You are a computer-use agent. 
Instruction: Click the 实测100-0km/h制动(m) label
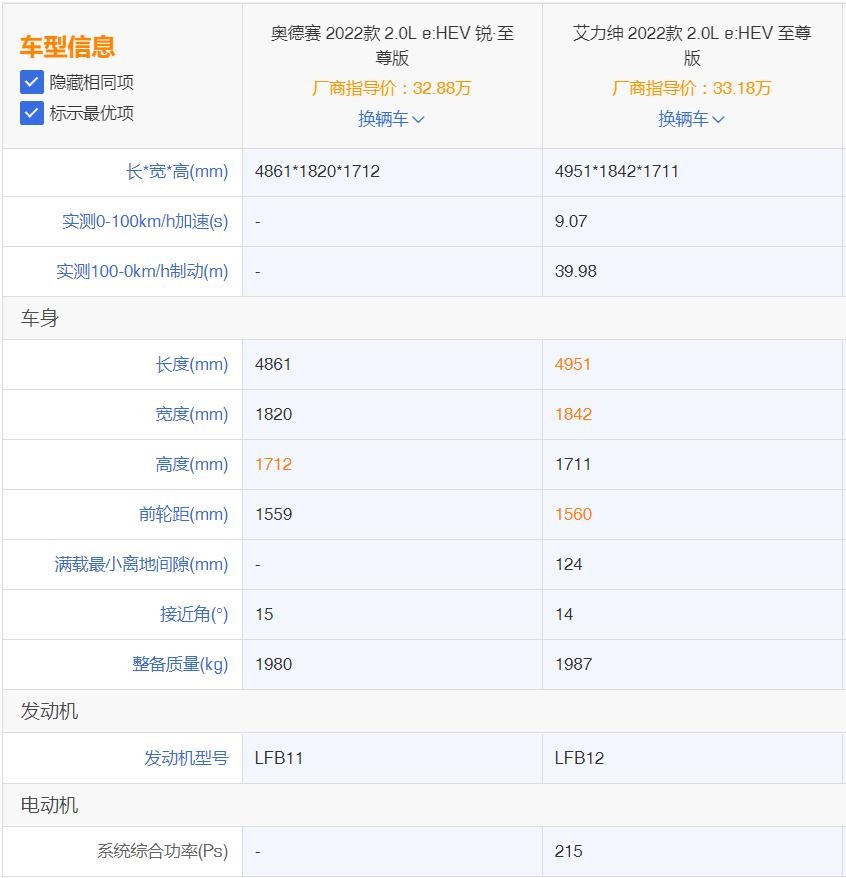click(x=142, y=271)
